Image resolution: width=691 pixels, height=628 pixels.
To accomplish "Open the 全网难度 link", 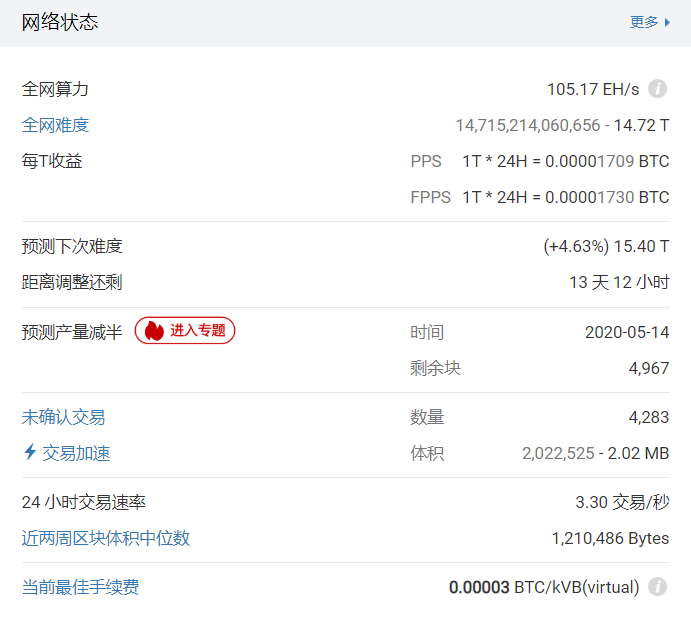I will click(x=56, y=125).
